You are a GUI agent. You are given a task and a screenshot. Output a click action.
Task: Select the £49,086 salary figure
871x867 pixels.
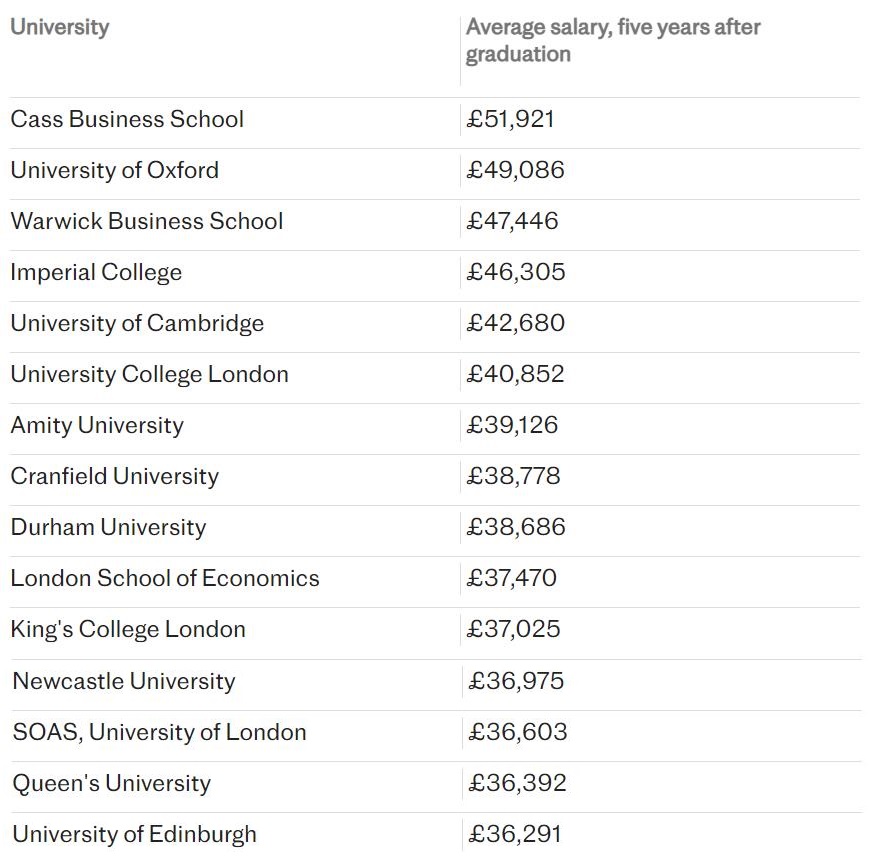(x=516, y=170)
